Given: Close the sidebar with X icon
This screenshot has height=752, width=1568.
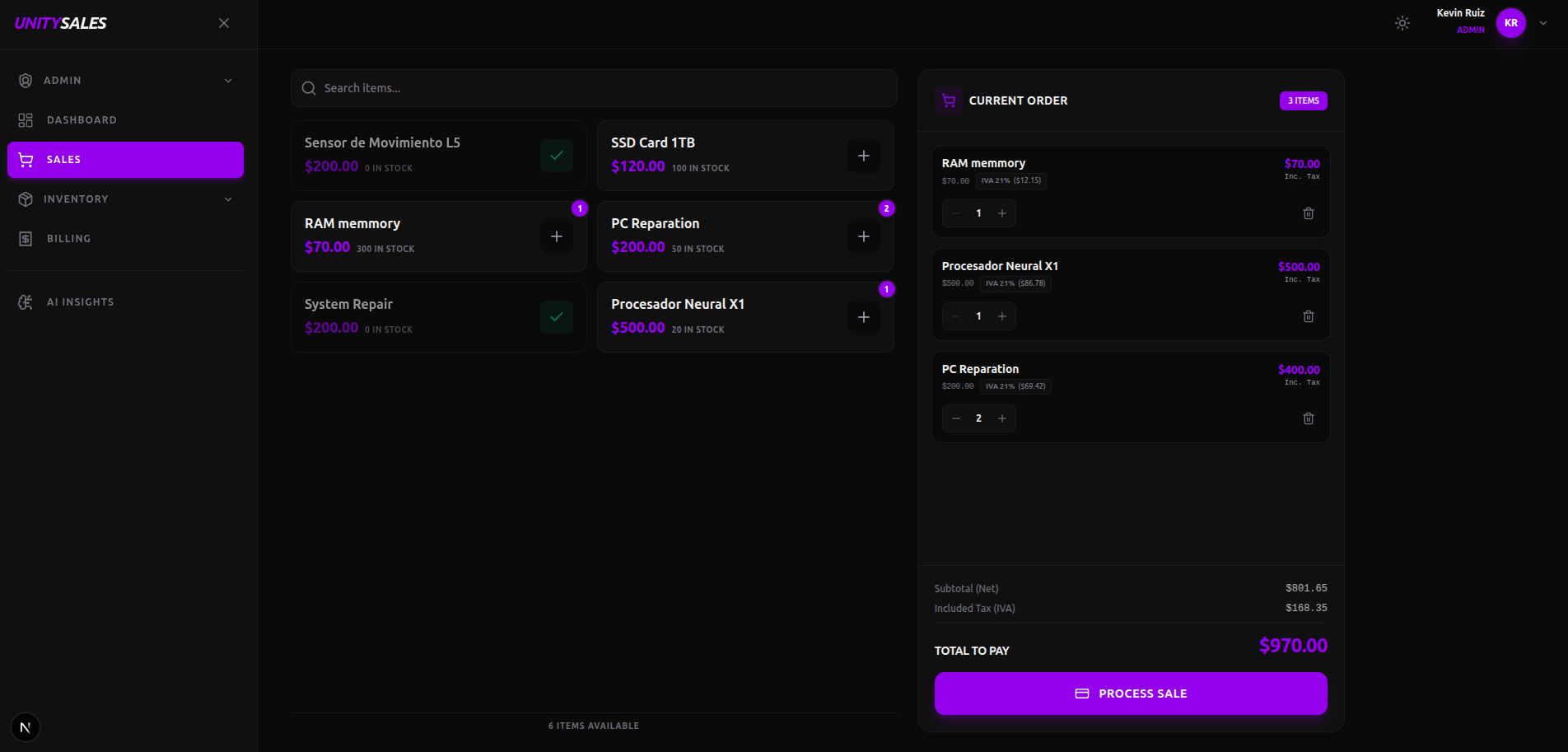Looking at the screenshot, I should [224, 23].
